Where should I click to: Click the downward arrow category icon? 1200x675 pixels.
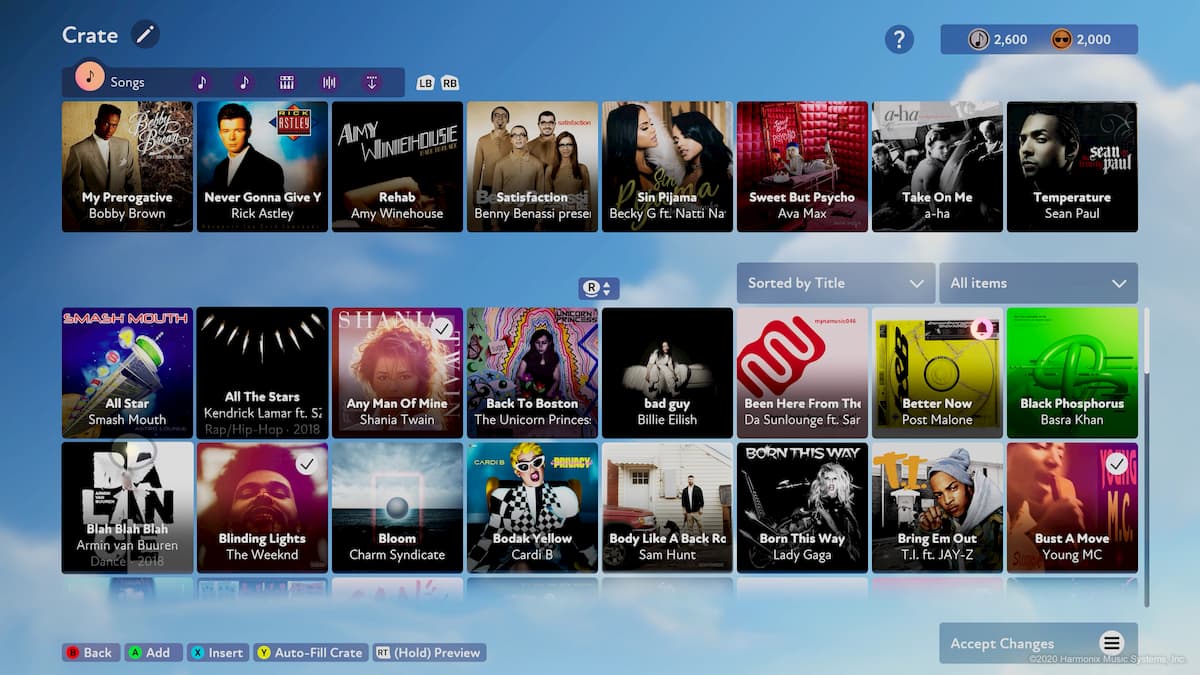click(372, 82)
